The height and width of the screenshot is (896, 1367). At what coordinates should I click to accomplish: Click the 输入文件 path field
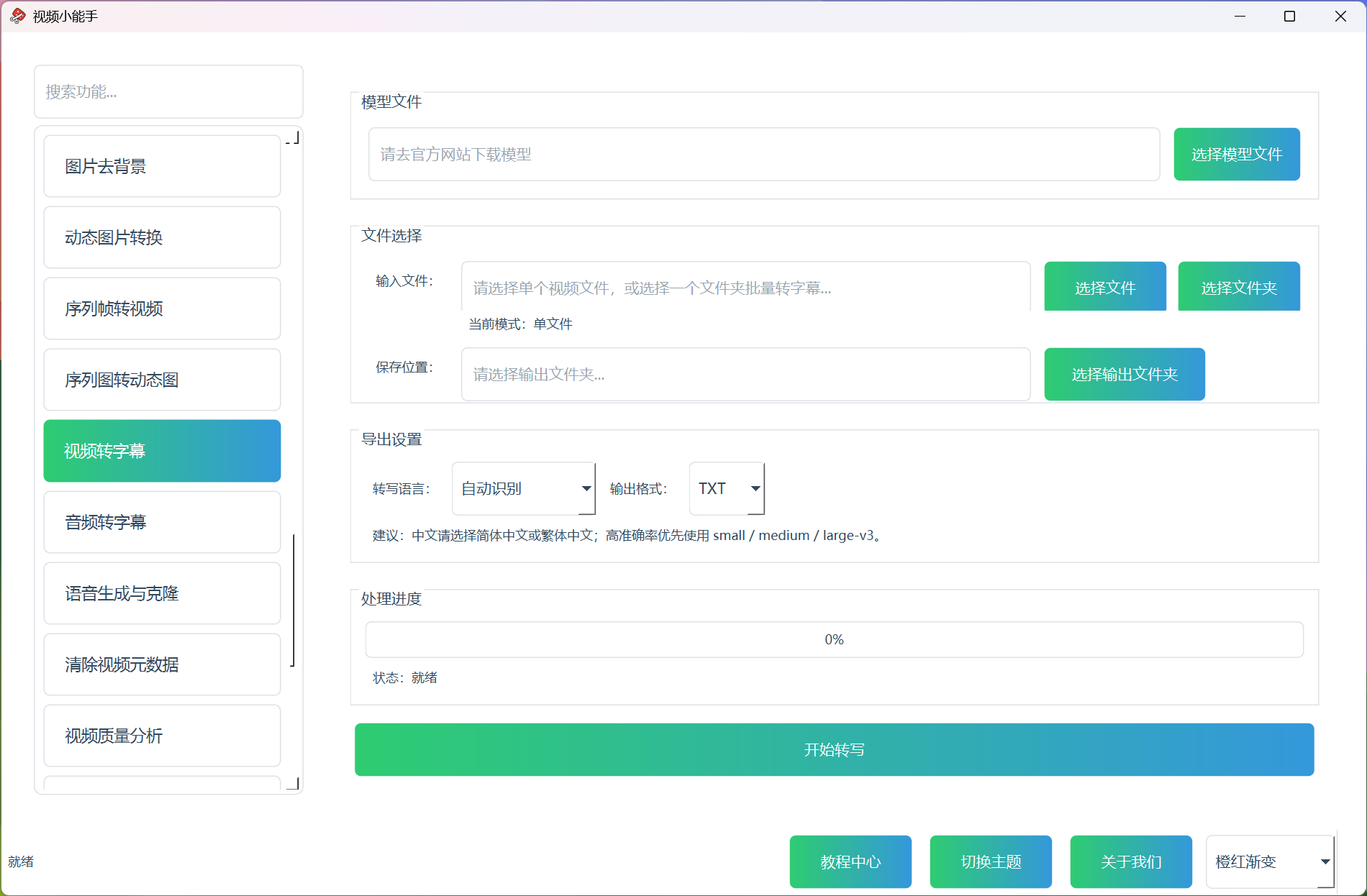[746, 287]
